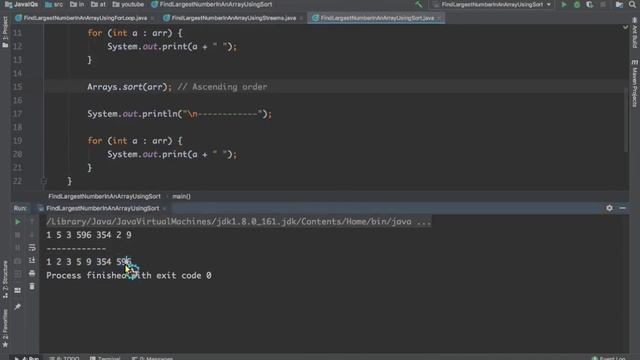Close the UsingForLoop.java editor tab

153,18
